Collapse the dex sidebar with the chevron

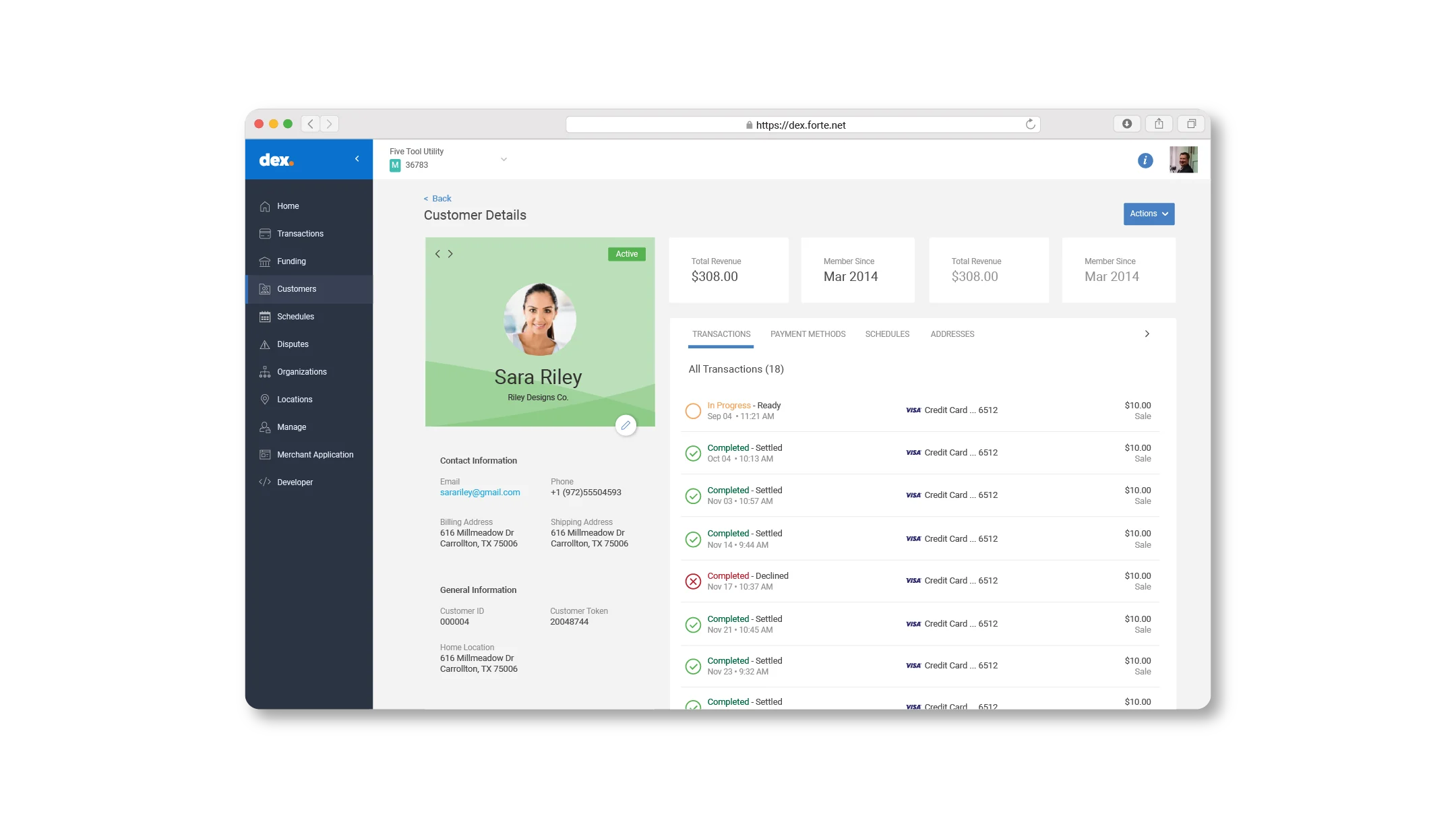point(357,159)
